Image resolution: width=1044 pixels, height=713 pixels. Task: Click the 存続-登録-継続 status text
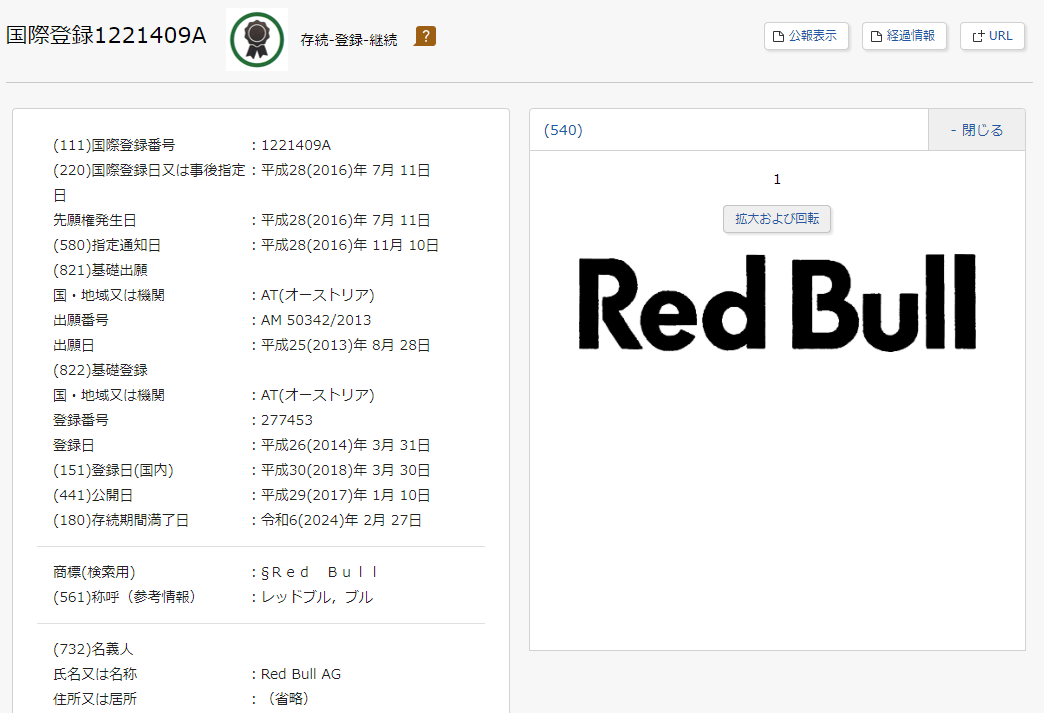tap(349, 40)
